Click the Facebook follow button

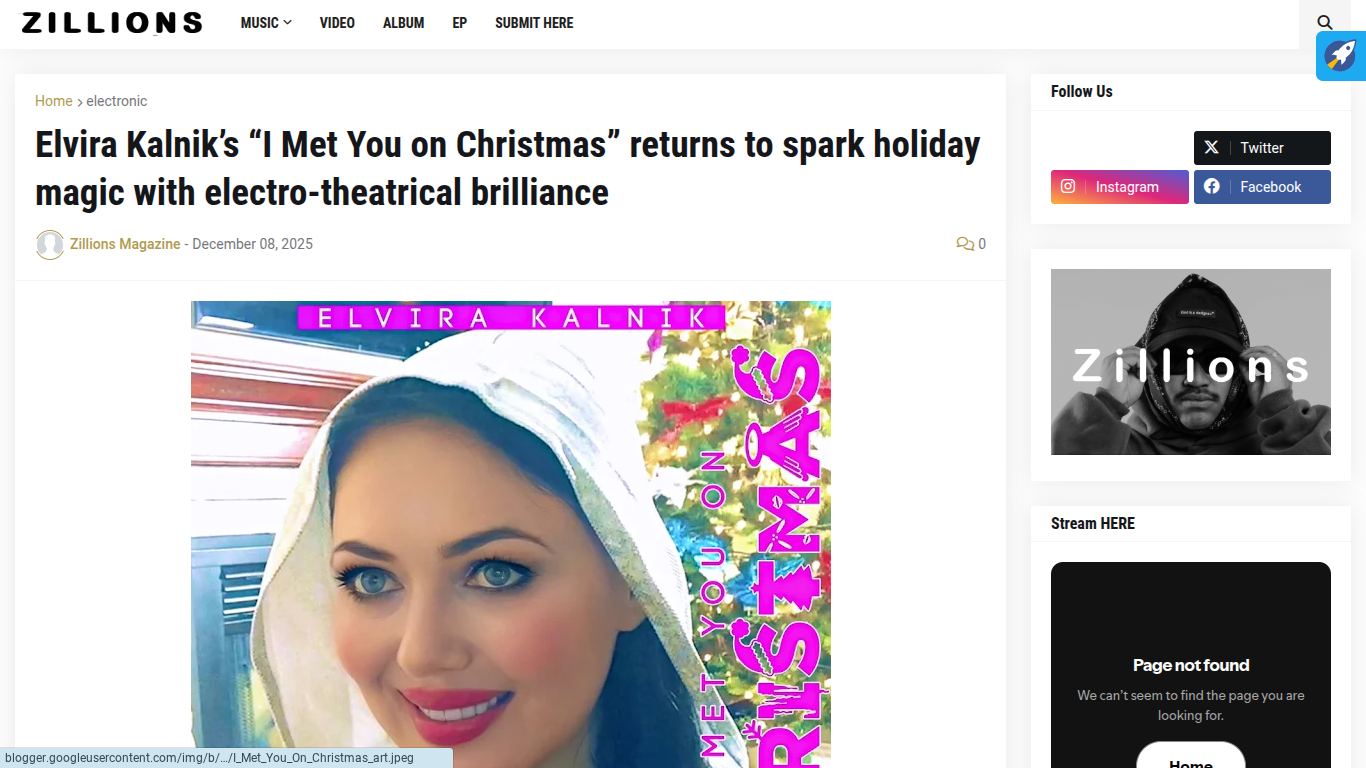tap(1262, 187)
